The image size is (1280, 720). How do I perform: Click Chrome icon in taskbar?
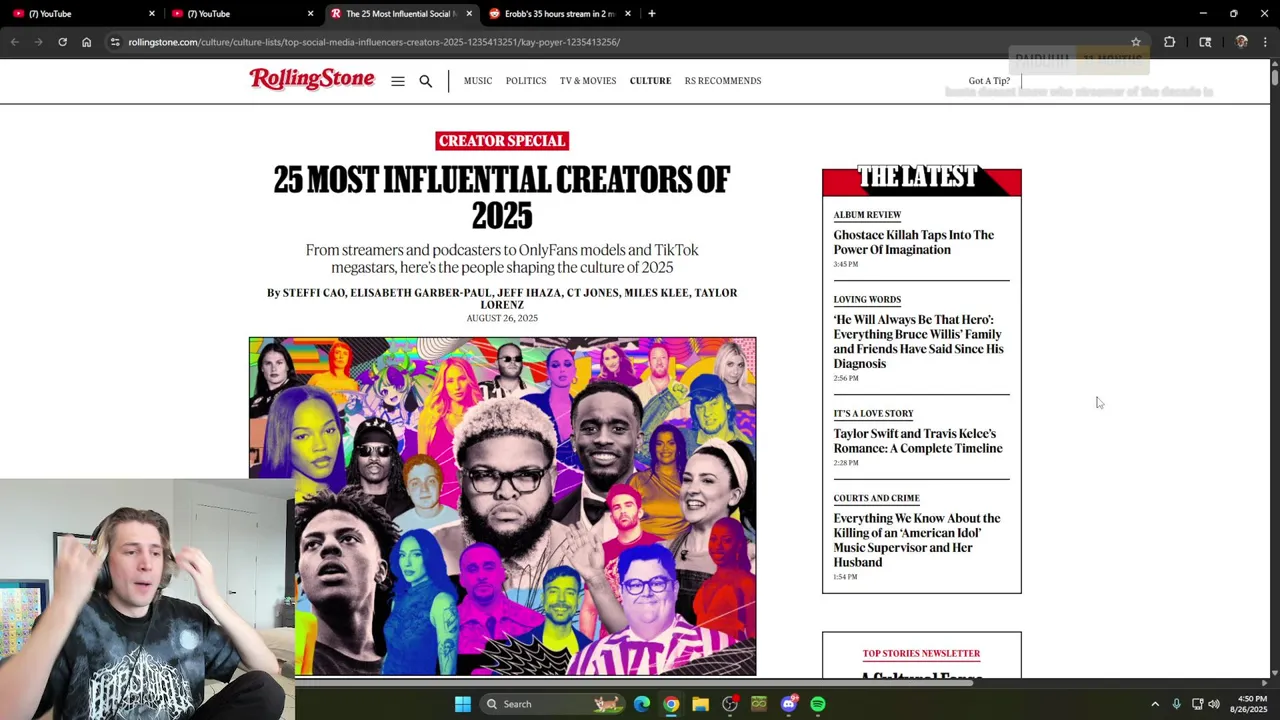coord(671,704)
